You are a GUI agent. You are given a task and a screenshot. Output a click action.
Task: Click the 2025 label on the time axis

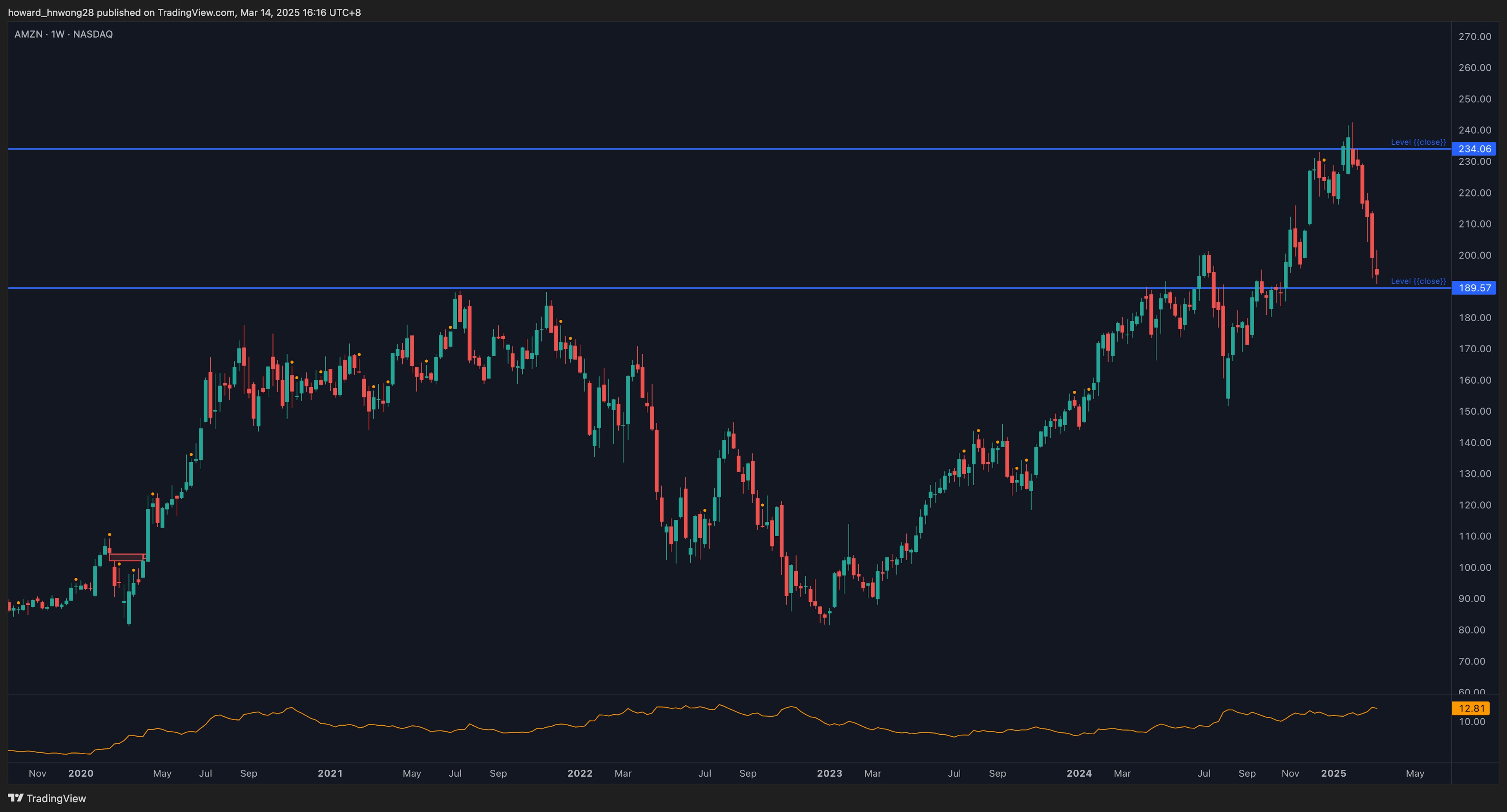pos(1333,774)
